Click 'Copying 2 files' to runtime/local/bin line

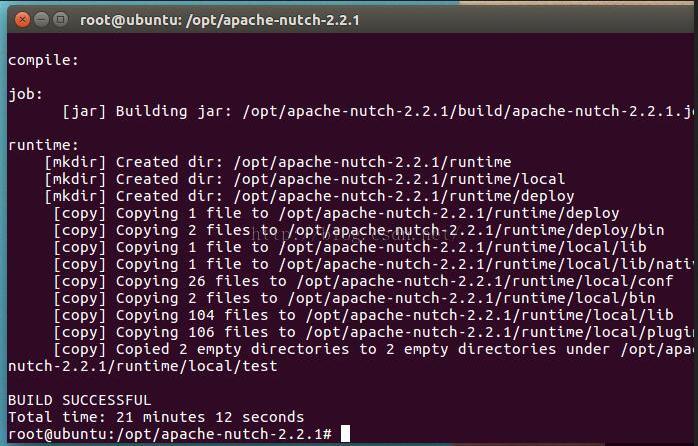click(354, 298)
